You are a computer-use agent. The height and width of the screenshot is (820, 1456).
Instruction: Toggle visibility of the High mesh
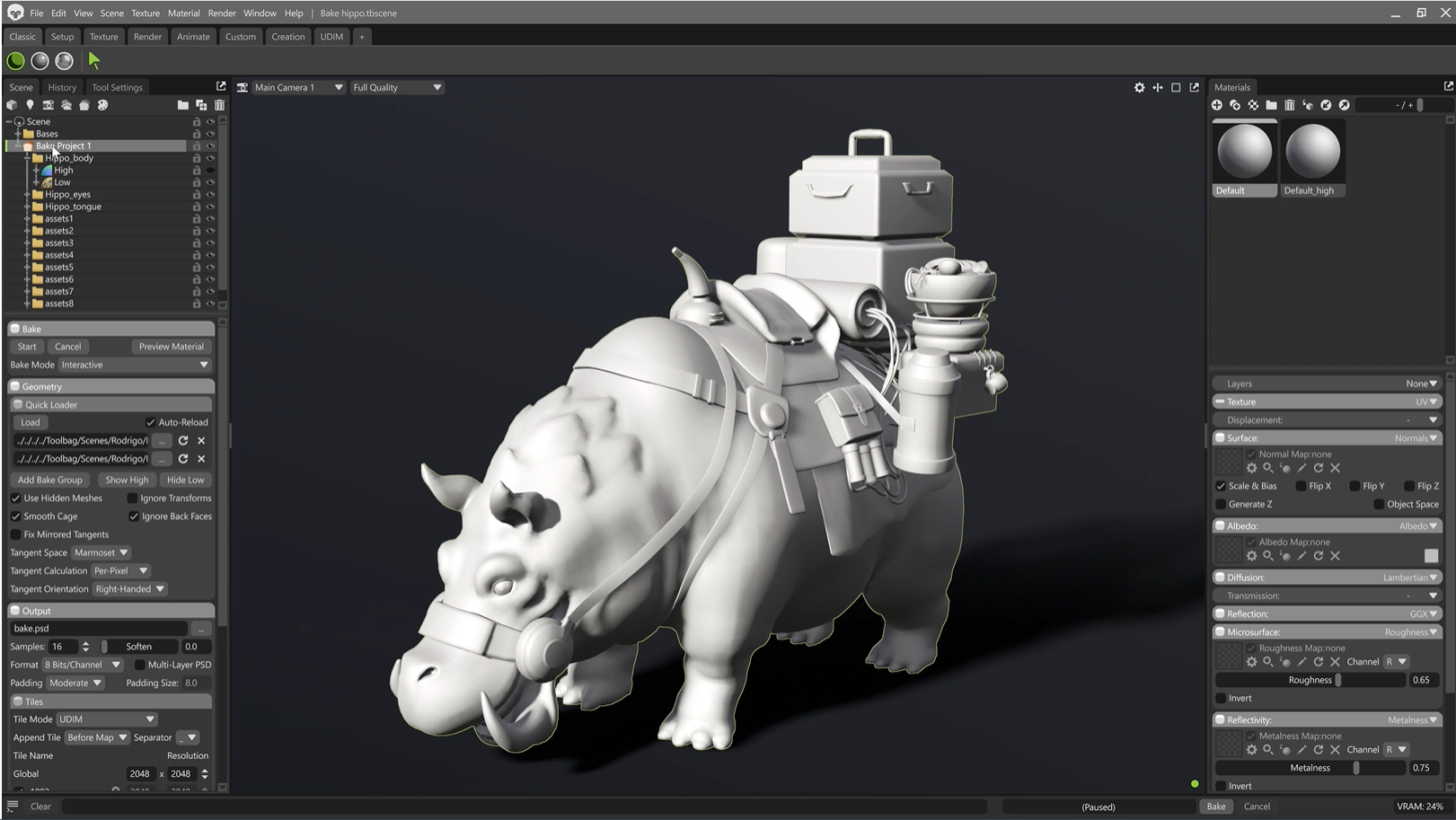(x=211, y=170)
